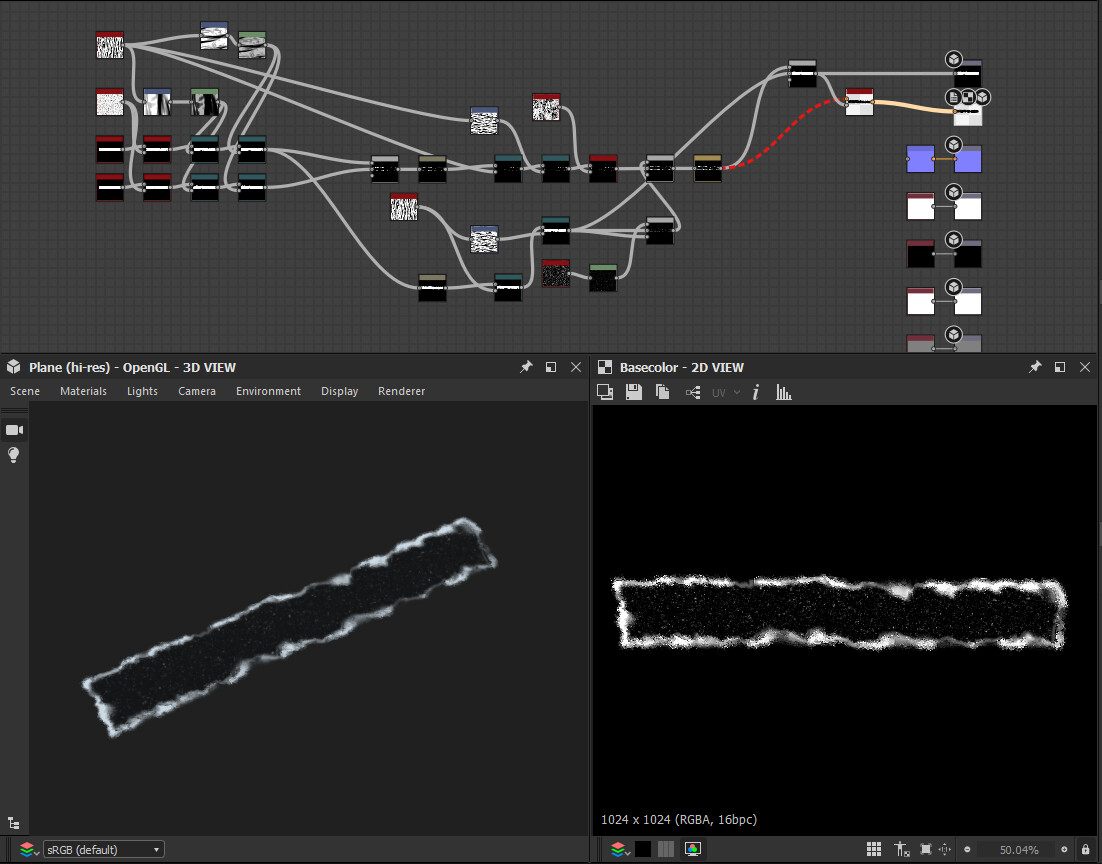
Task: Click the fit-to-view icon in 2D view status bar
Action: [925, 849]
